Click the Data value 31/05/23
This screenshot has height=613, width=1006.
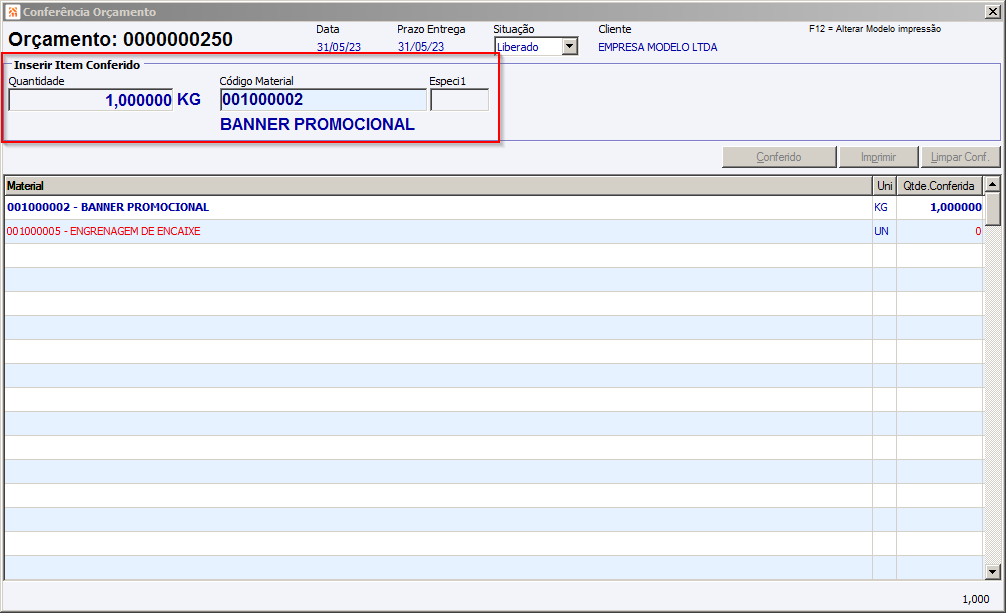coord(339,47)
